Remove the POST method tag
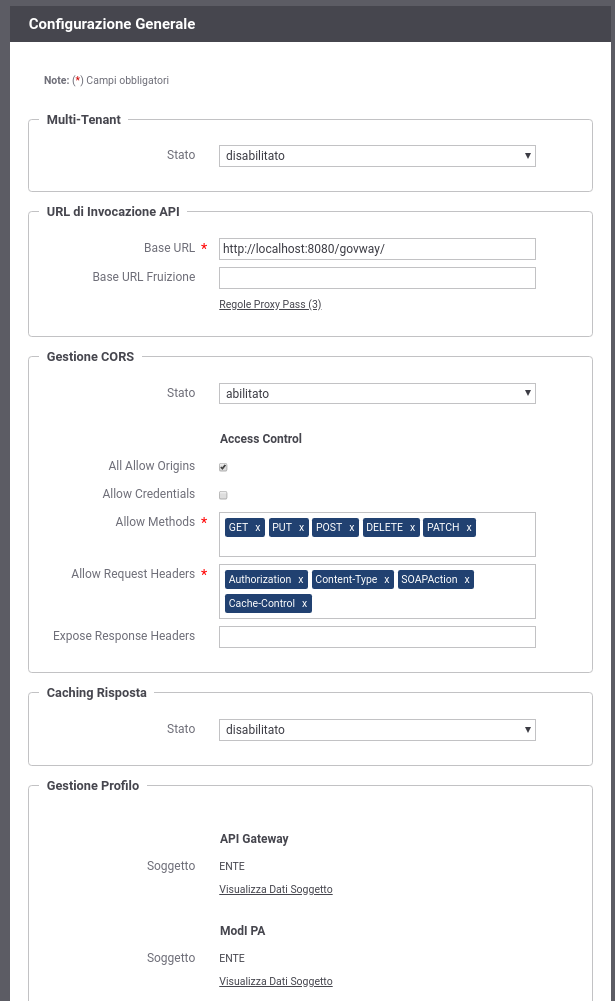Screen dimensions: 615x1001 (x=351, y=528)
